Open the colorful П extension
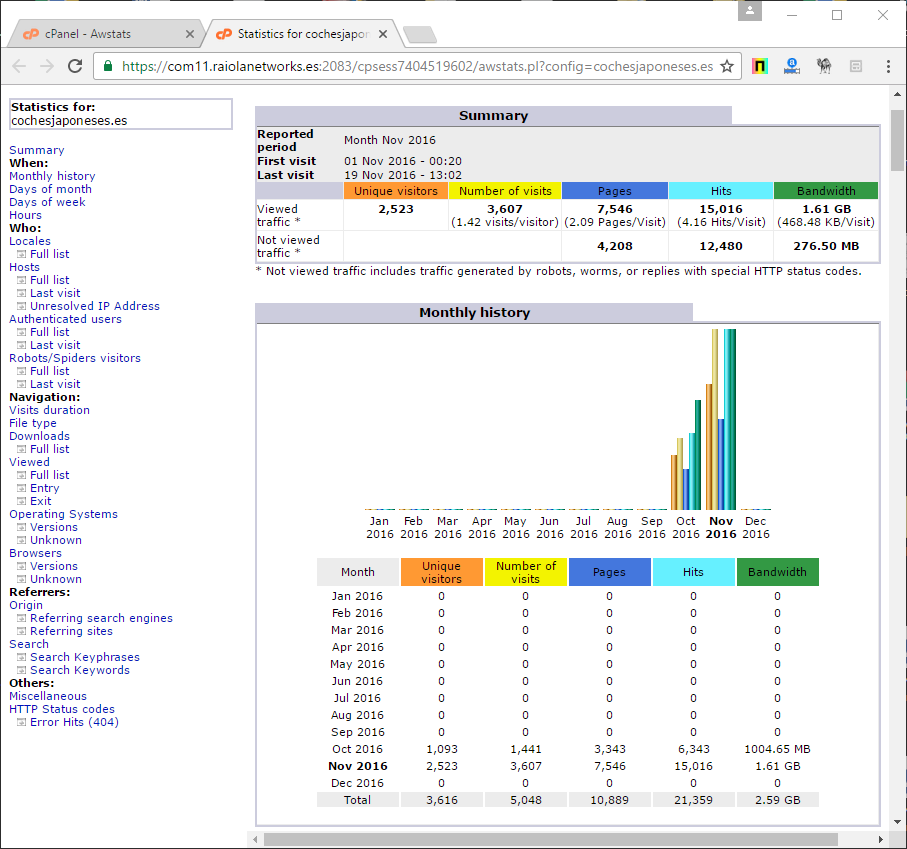Image resolution: width=907 pixels, height=849 pixels. point(760,65)
